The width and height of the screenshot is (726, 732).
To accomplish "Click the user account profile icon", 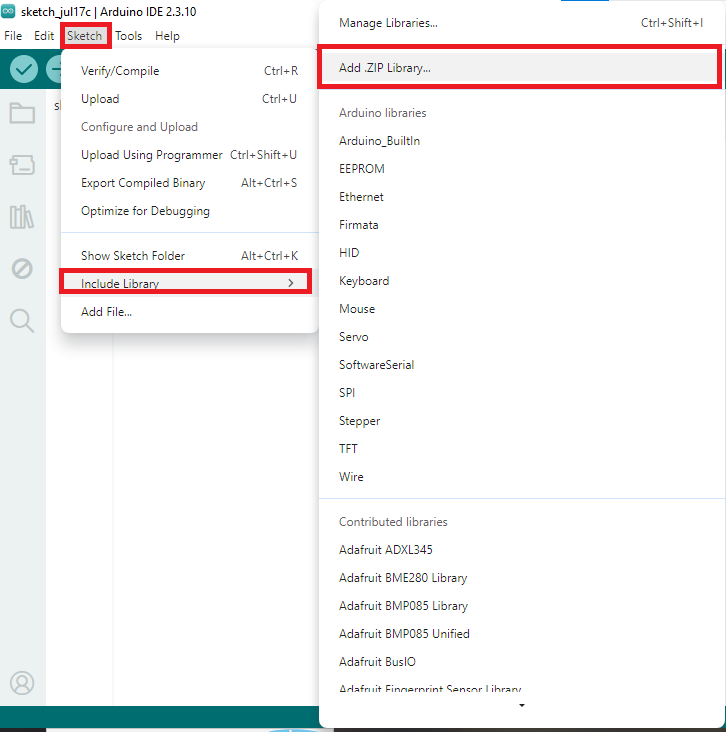I will (x=22, y=683).
